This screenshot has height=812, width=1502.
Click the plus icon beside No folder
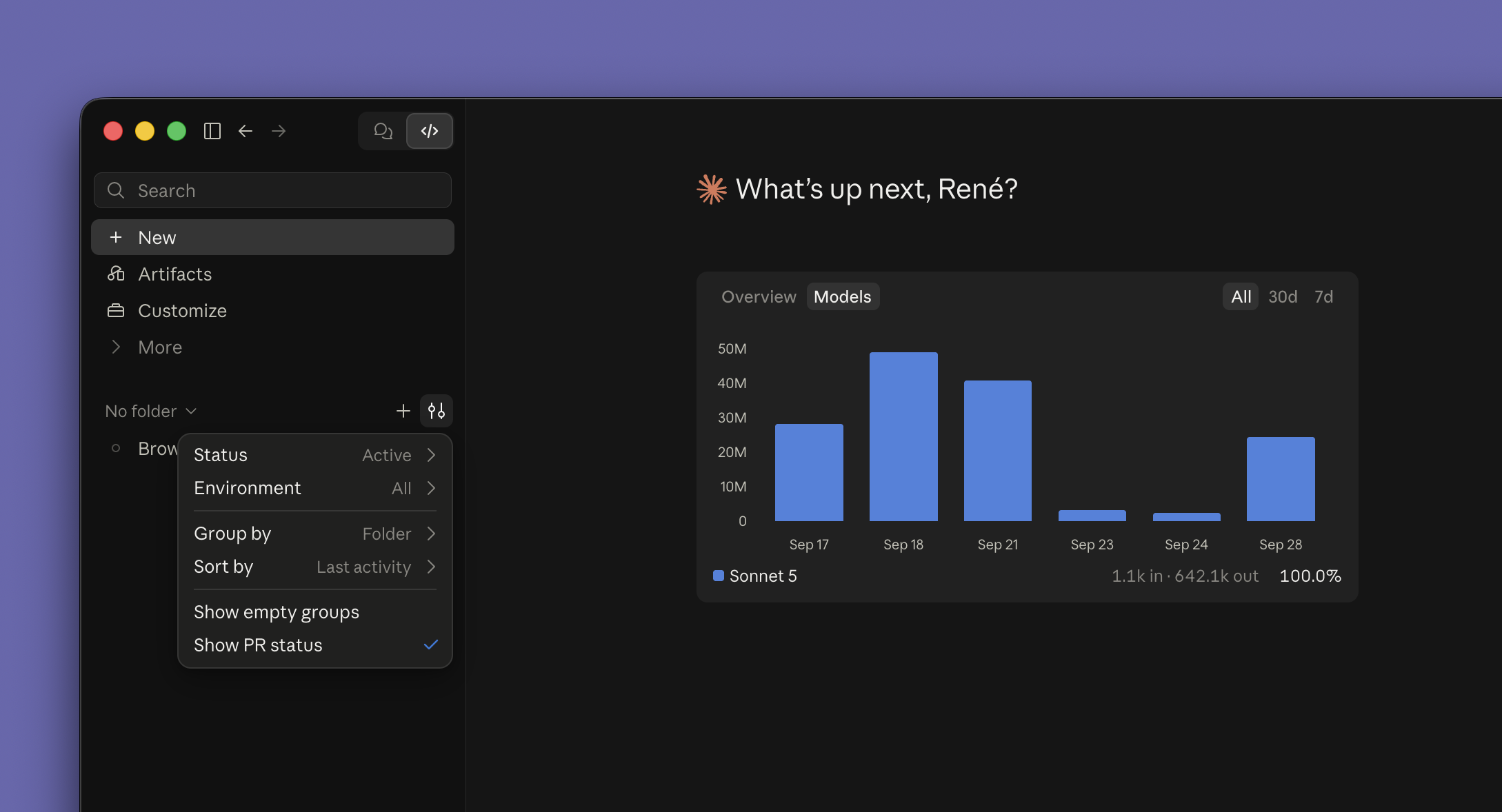[x=403, y=411]
